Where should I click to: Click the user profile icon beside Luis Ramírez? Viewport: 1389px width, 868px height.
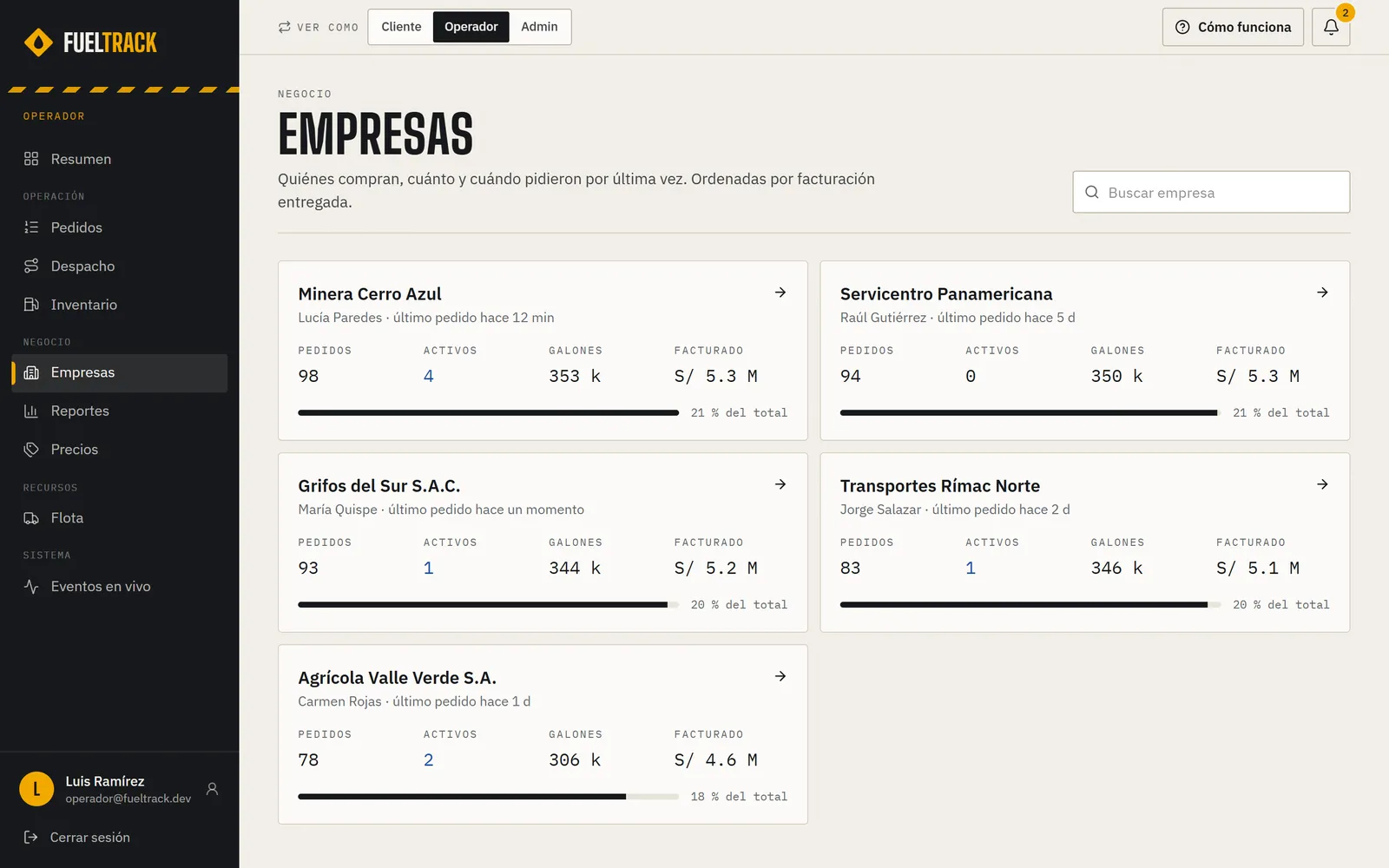(212, 789)
